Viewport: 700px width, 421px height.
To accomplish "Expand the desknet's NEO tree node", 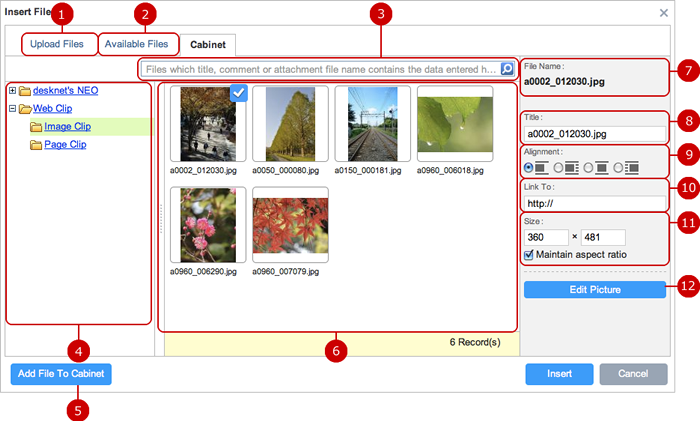I will (11, 90).
